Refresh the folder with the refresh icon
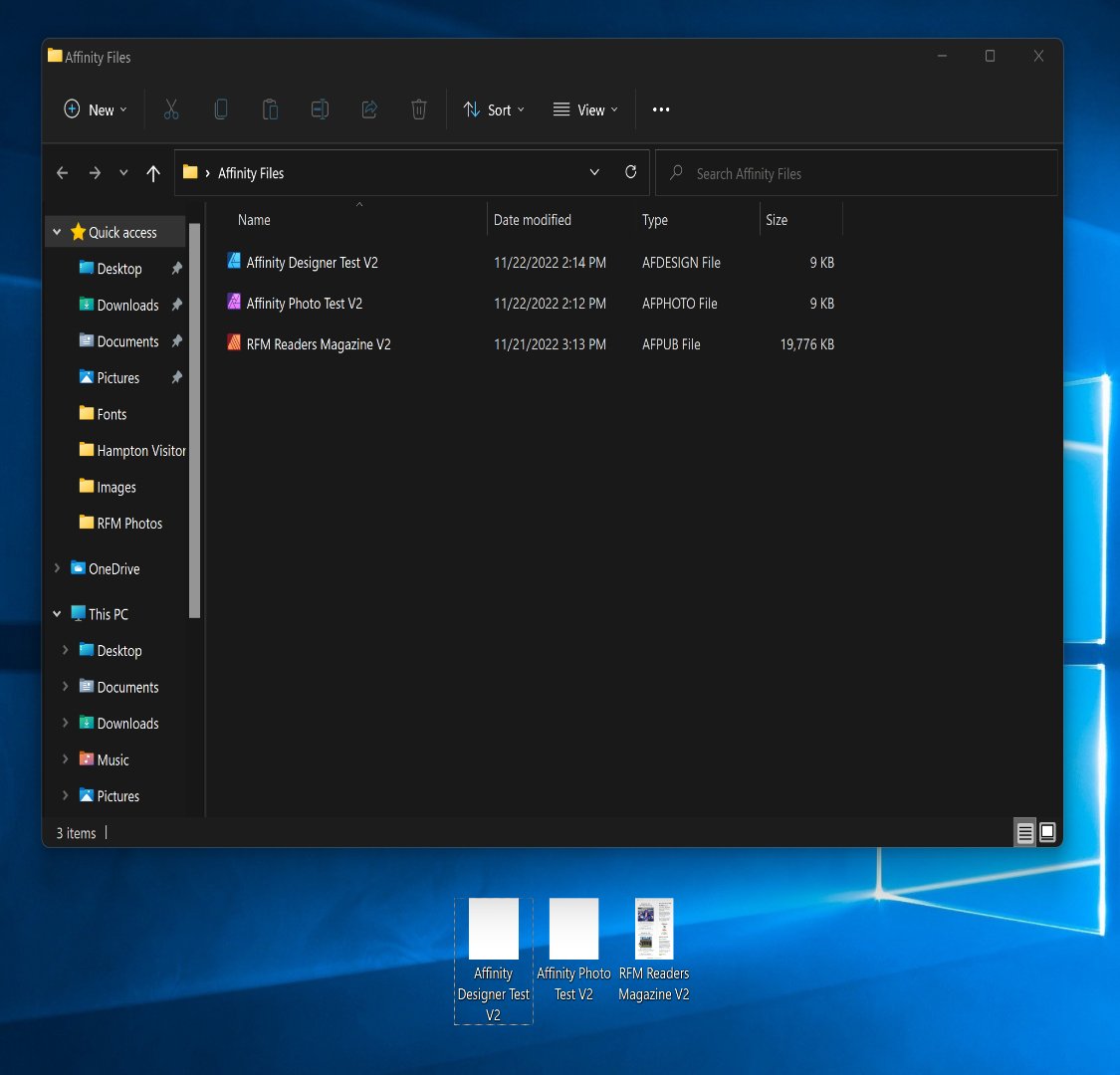The width and height of the screenshot is (1120, 1075). 630,172
